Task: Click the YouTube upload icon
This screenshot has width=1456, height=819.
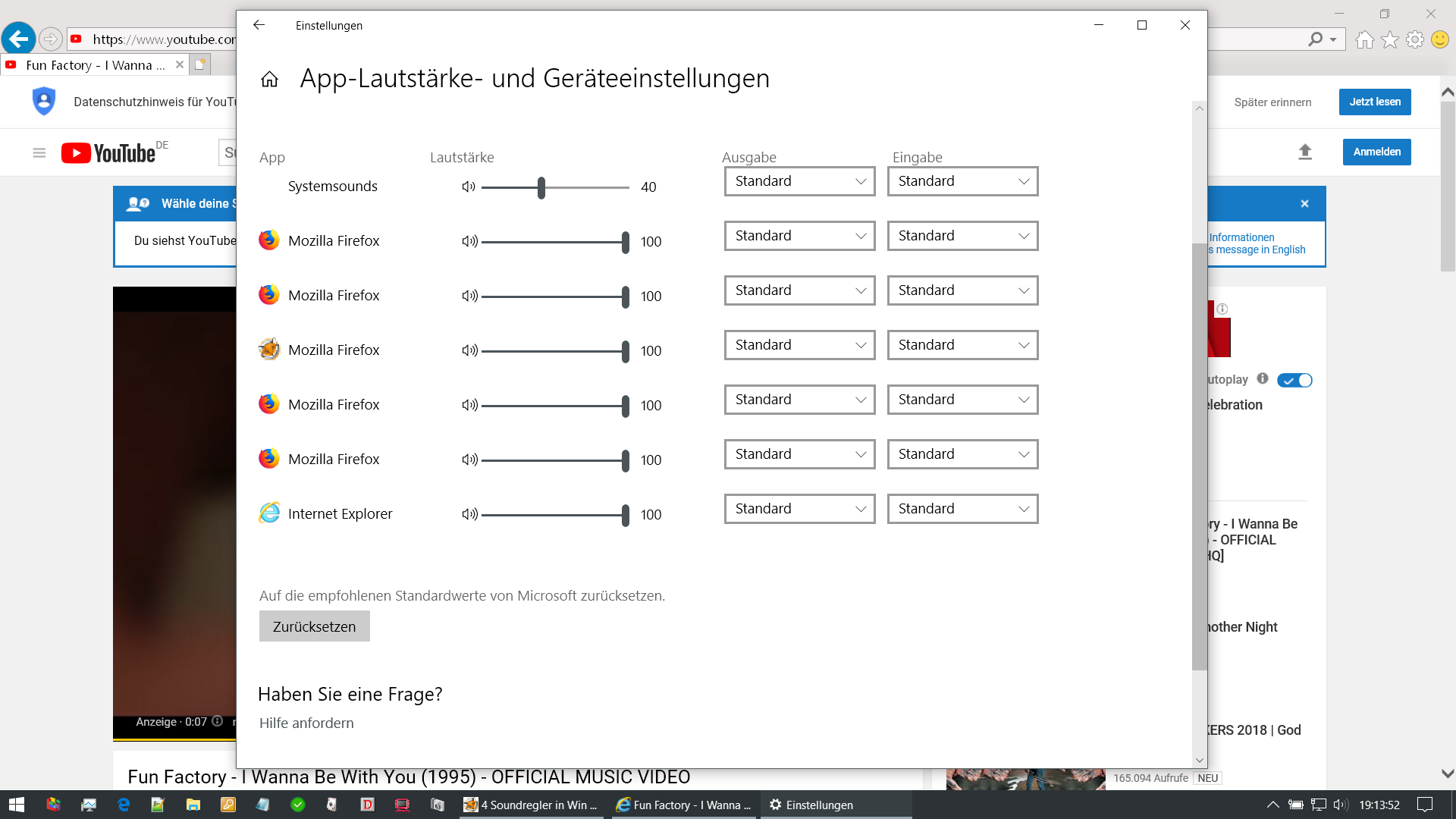Action: pos(1304,152)
